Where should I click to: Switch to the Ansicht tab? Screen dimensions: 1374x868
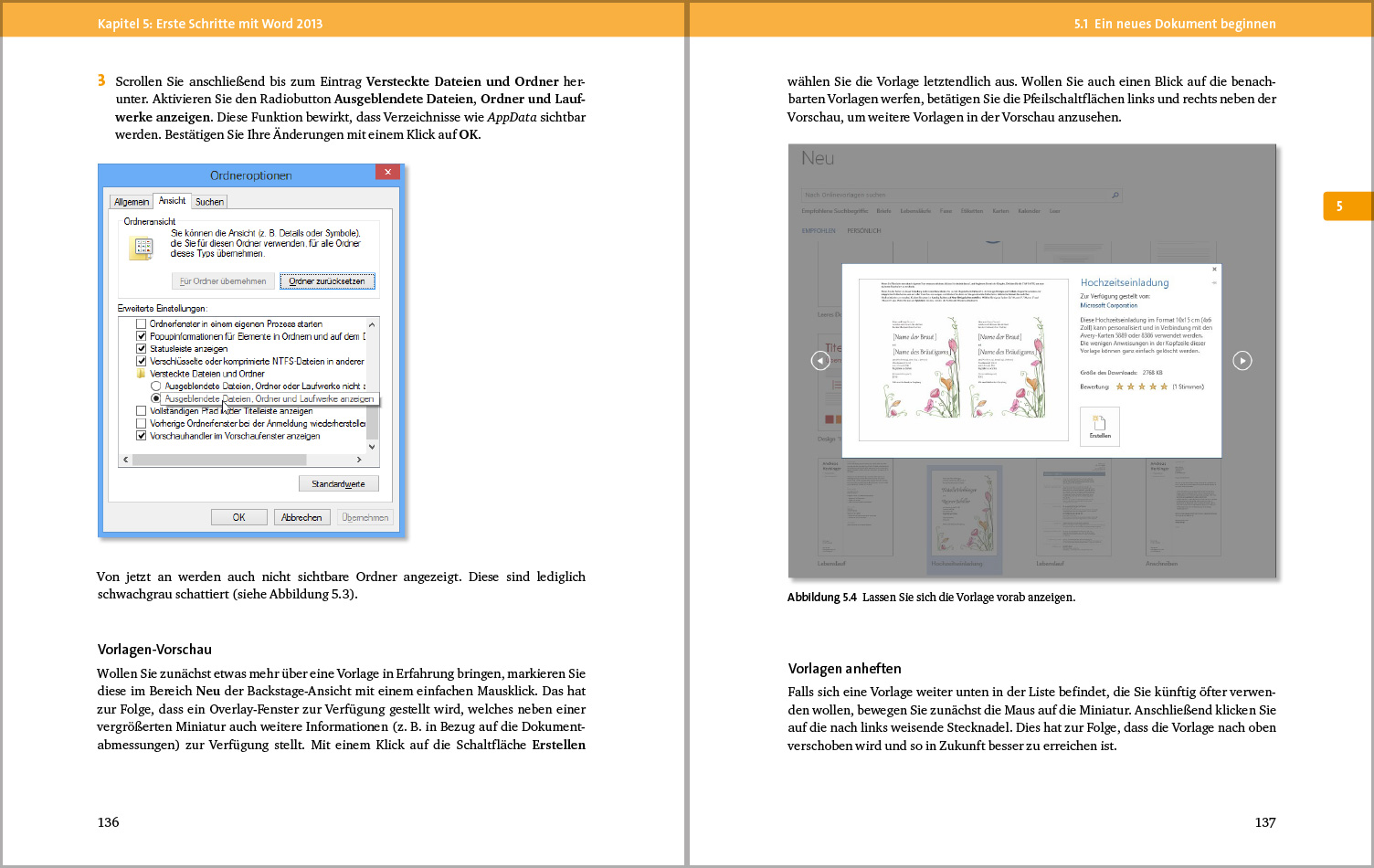[172, 201]
